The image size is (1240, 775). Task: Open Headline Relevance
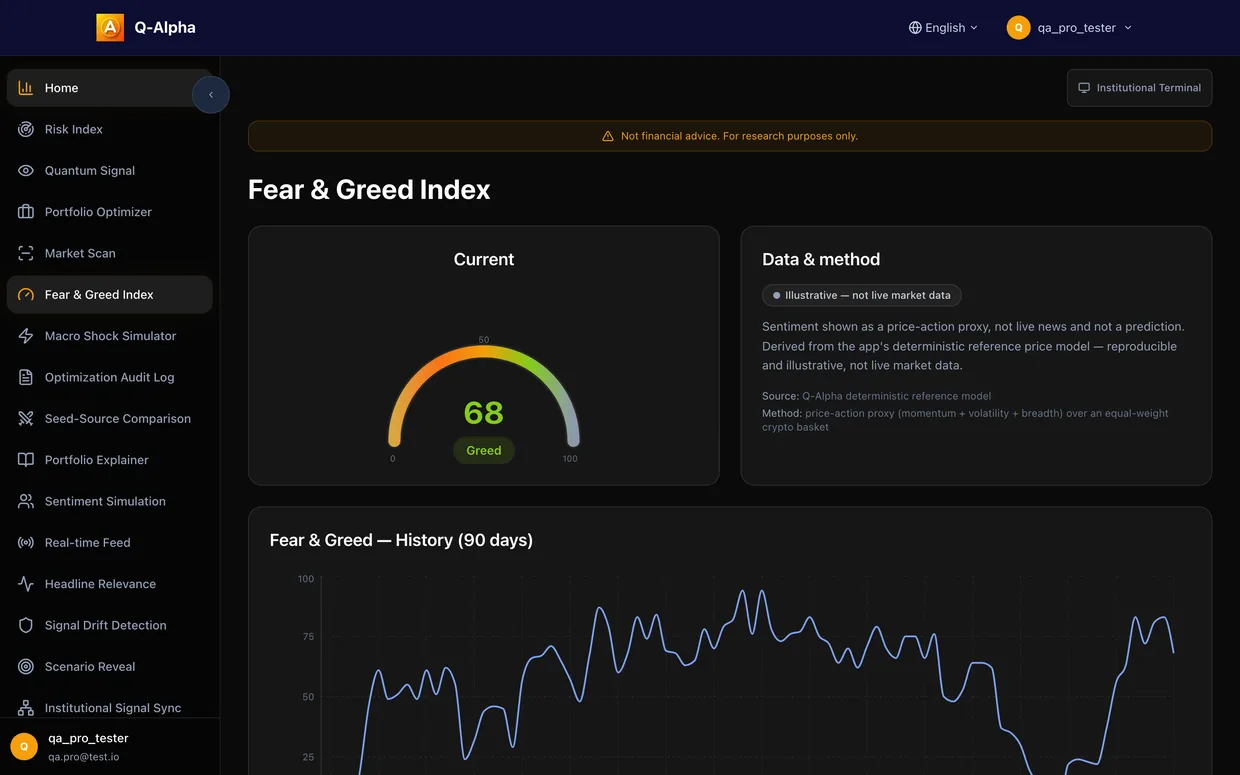pos(109,584)
